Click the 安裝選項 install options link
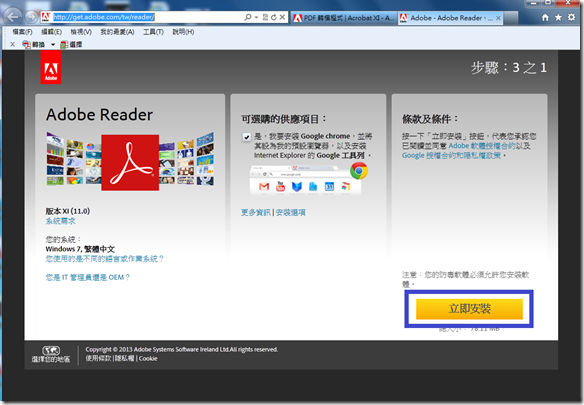This screenshot has width=584, height=405. click(x=291, y=212)
